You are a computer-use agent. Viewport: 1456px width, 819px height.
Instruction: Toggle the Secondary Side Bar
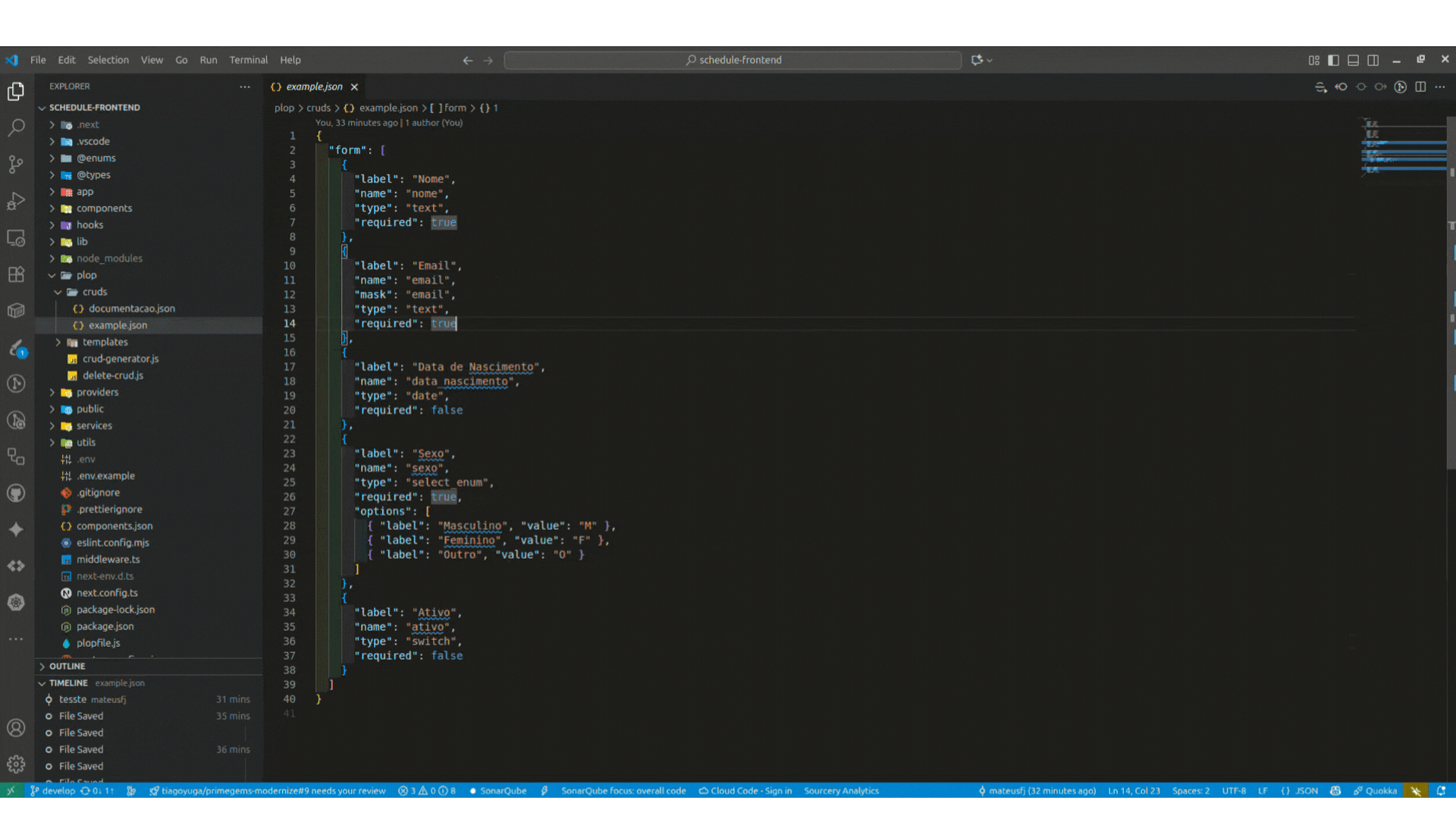point(1373,60)
